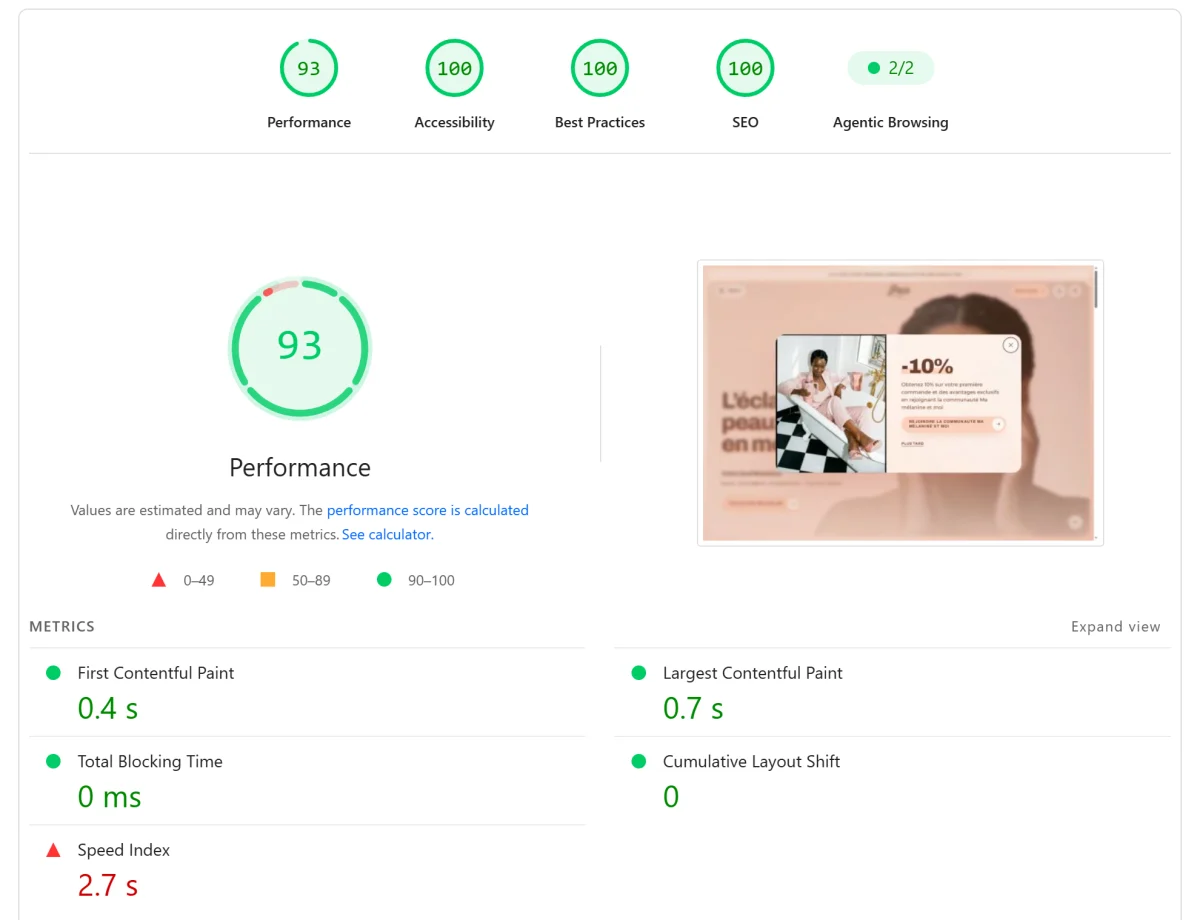
Task: Click the scrollbar inside the screenshot thumbnail
Action: (x=1097, y=288)
